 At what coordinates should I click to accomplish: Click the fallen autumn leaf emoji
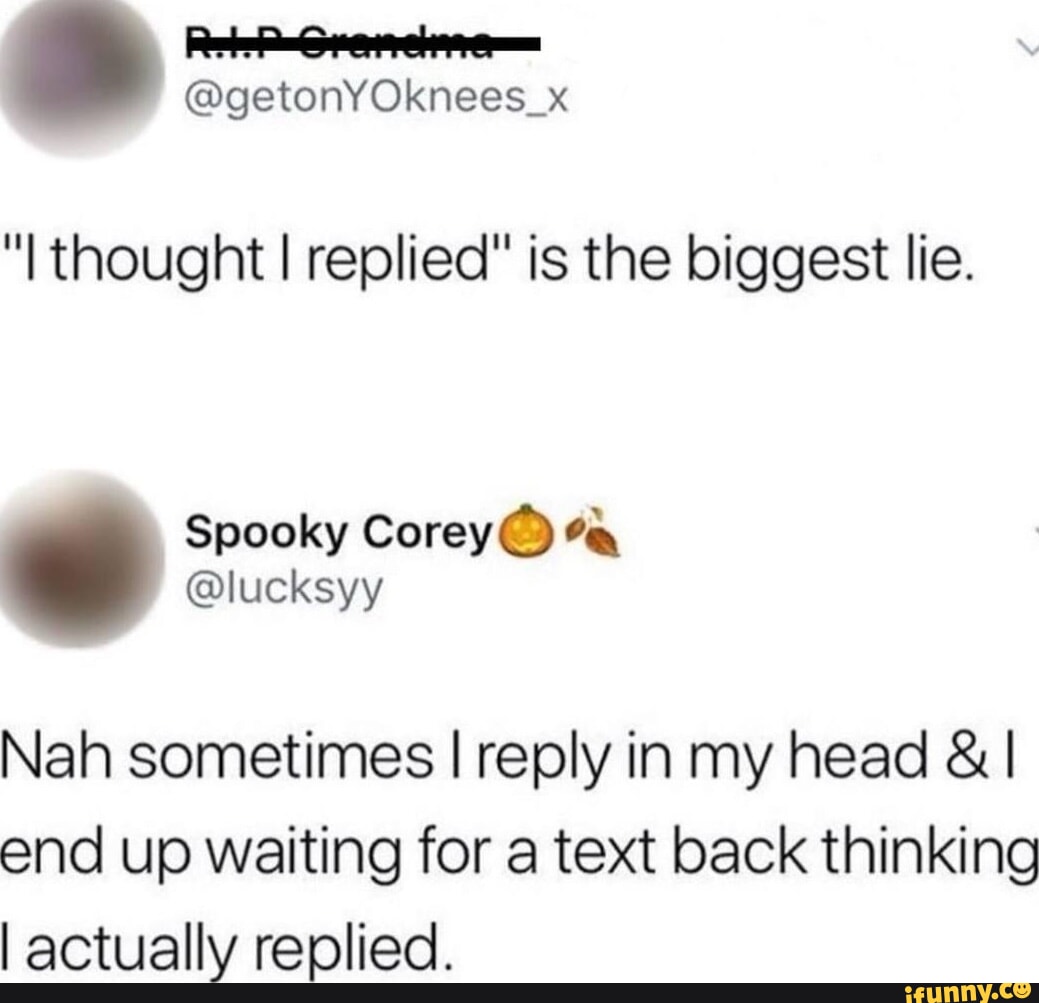(x=592, y=531)
